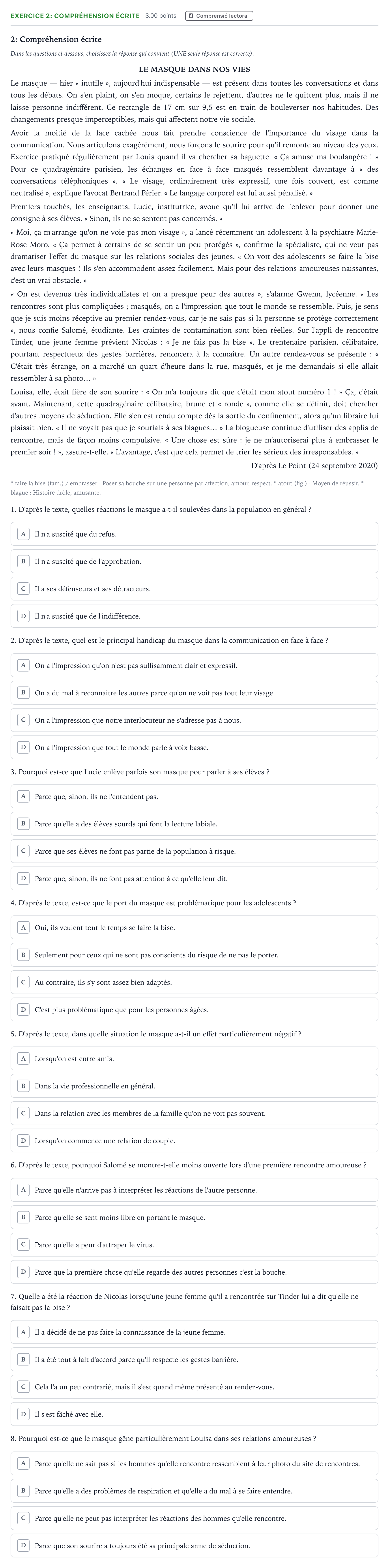Choose 'Lorsqu'on commence une relation de couple'
389x1568 pixels.
[194, 1141]
